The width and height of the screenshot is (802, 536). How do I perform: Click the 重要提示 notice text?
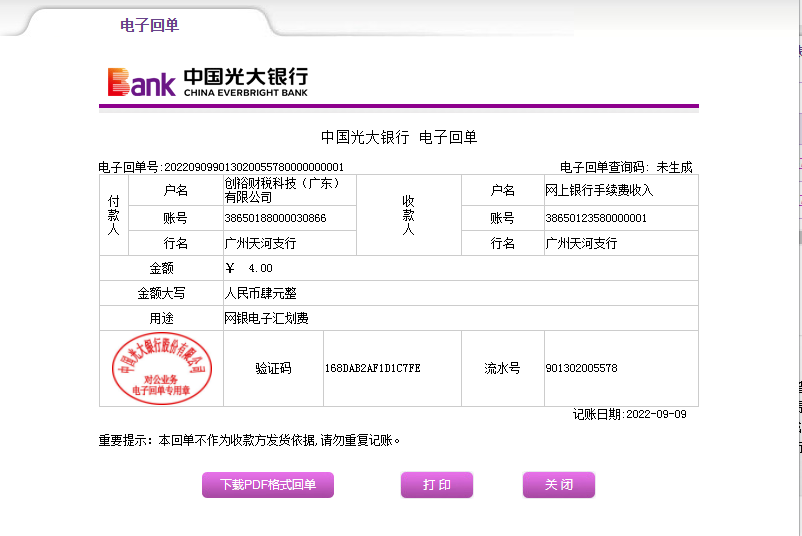(x=249, y=440)
